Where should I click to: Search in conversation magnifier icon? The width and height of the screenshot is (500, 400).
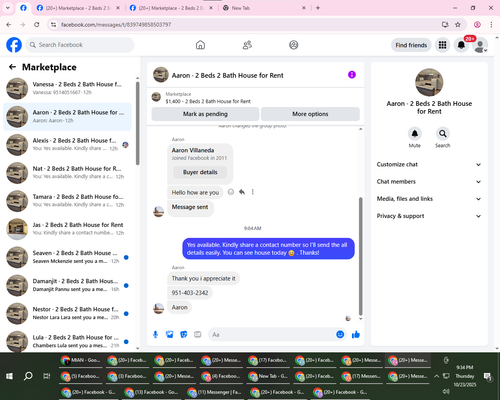coord(443,134)
